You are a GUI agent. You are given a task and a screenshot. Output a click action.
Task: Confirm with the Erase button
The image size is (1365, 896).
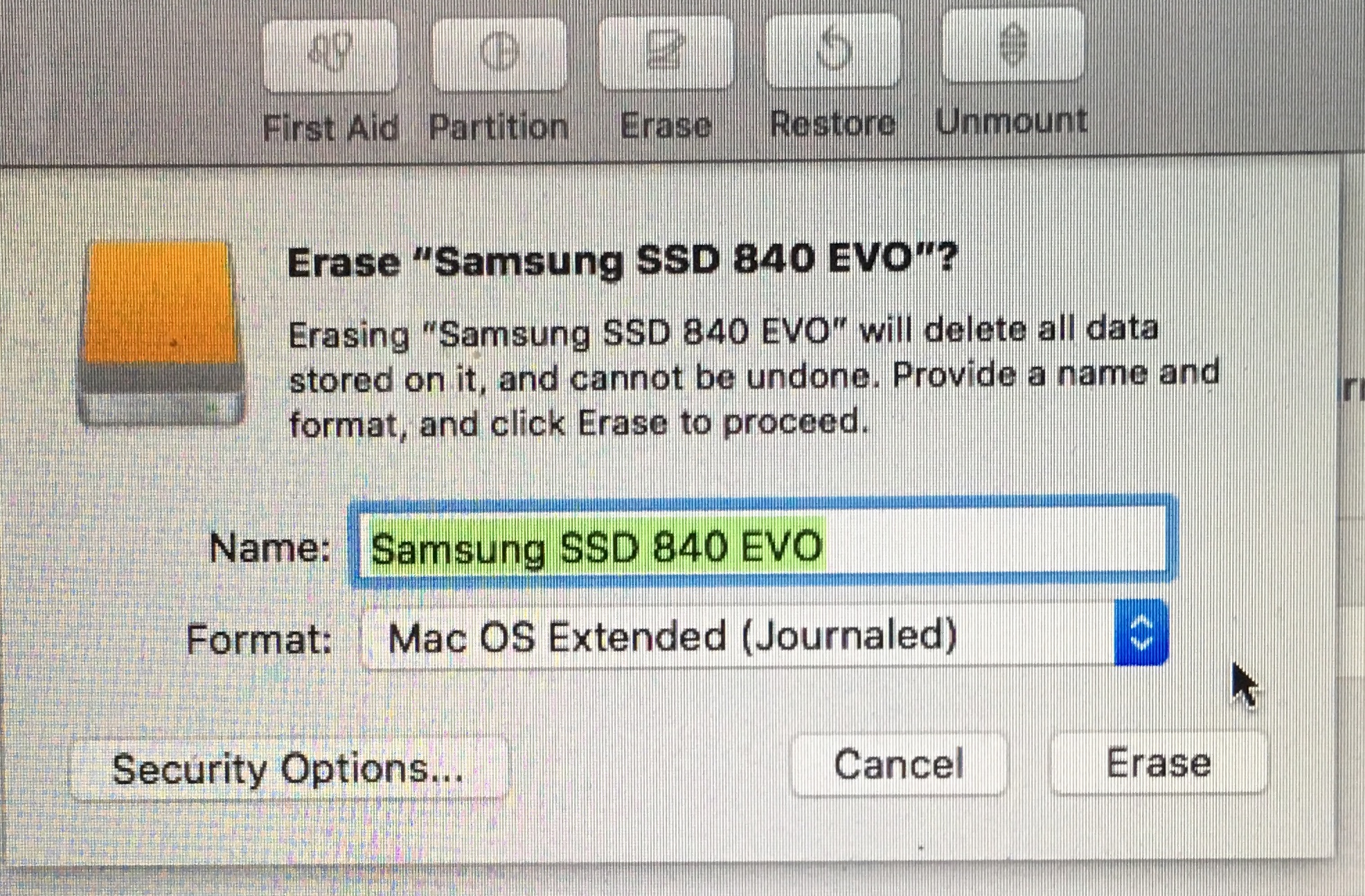click(1159, 762)
